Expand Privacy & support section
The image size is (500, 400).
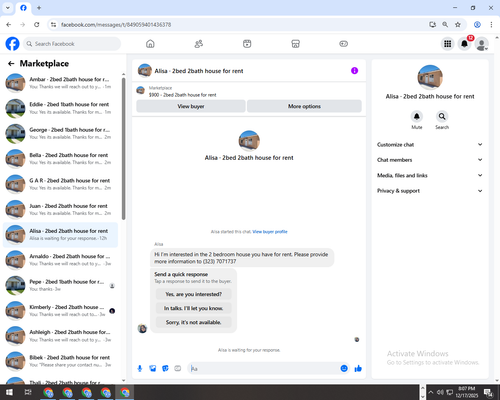tap(430, 191)
